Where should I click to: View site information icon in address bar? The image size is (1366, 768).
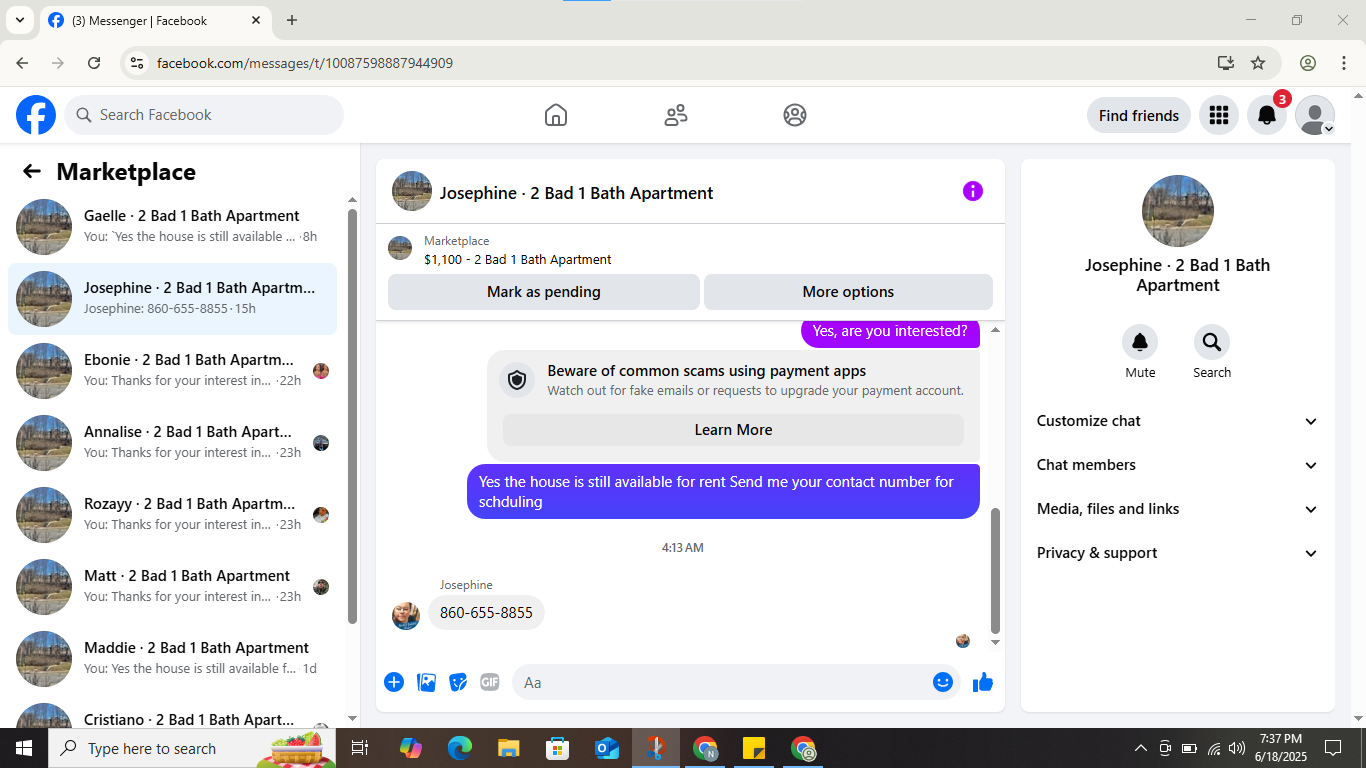(138, 63)
